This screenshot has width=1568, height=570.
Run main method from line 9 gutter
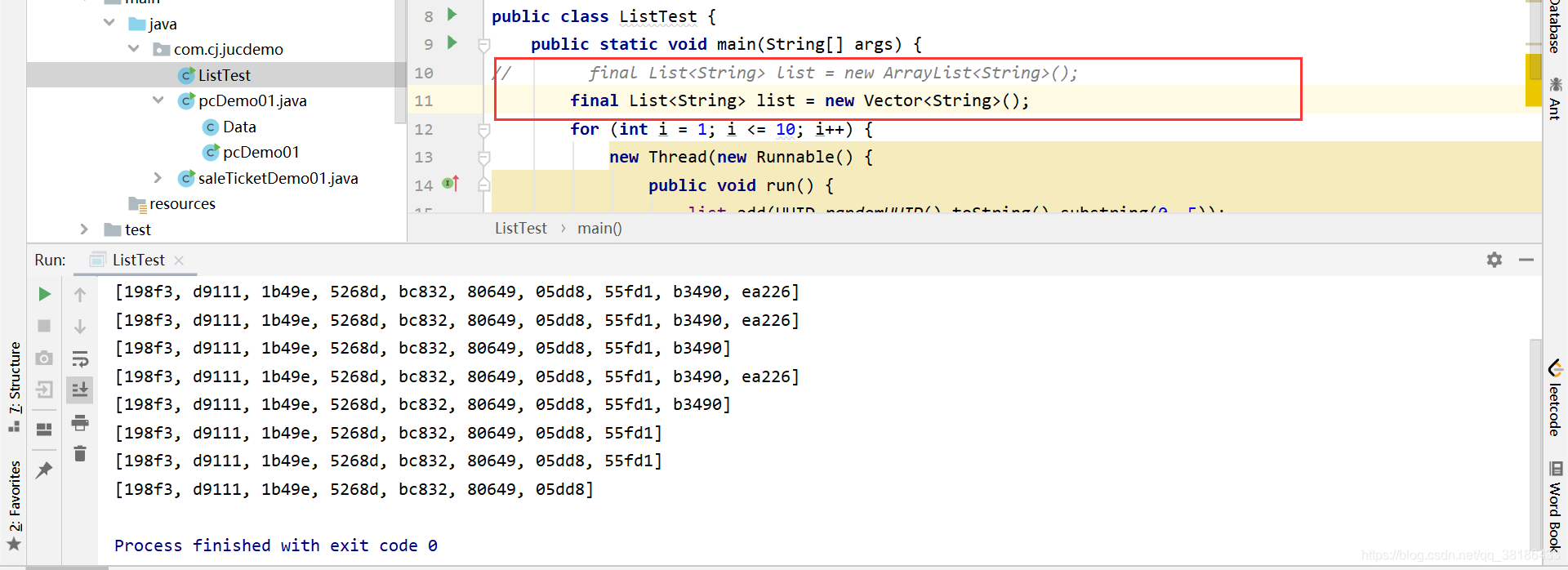pos(452,42)
